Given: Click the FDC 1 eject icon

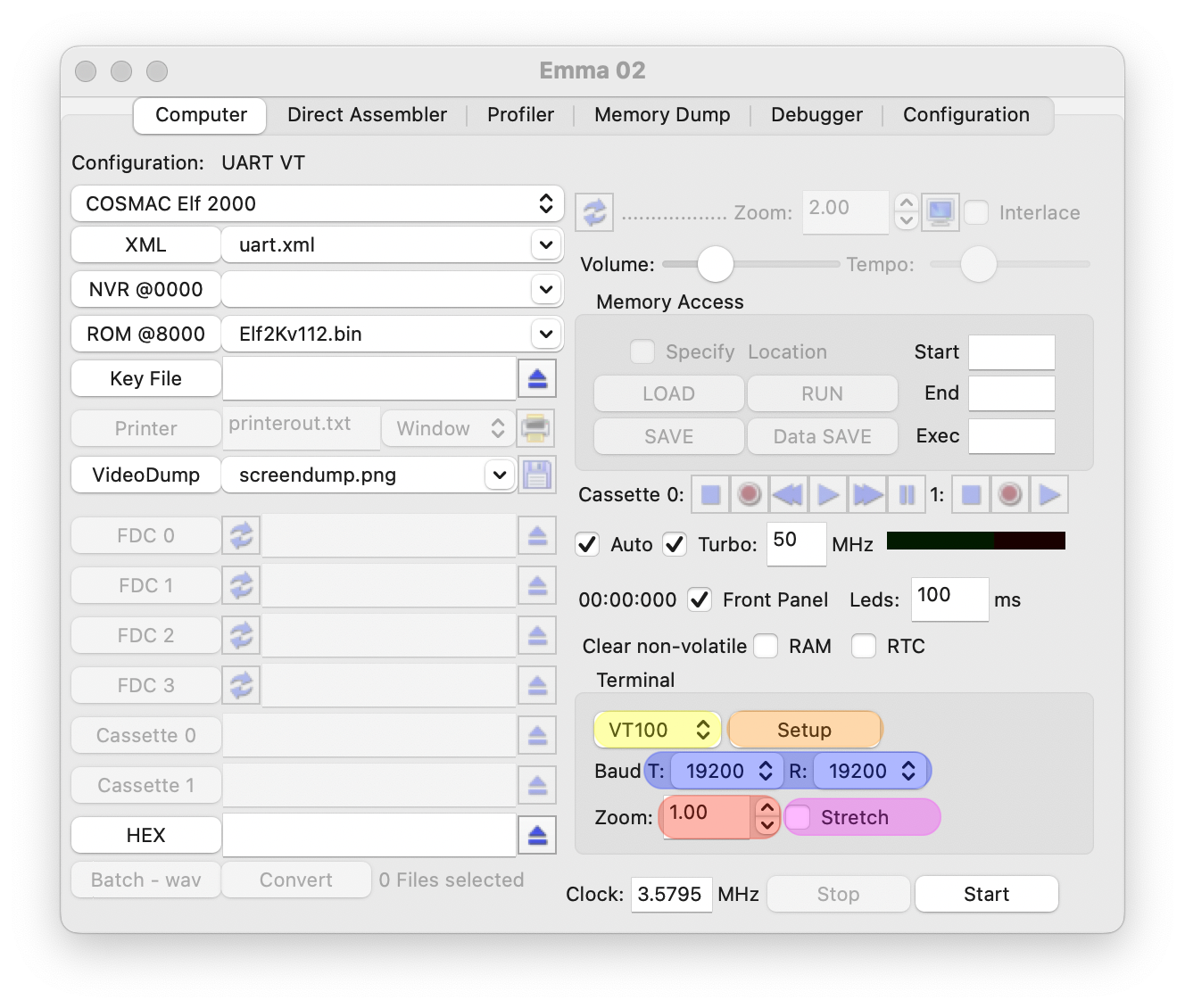Looking at the screenshot, I should tap(537, 585).
